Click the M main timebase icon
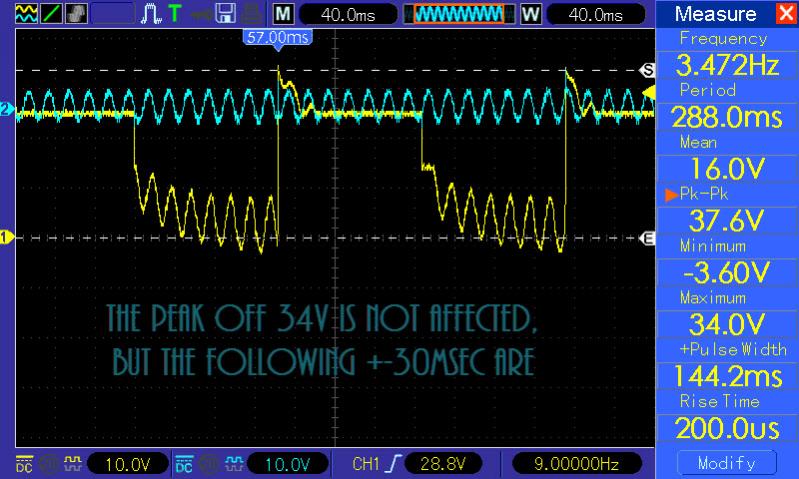This screenshot has width=799, height=479. point(283,14)
